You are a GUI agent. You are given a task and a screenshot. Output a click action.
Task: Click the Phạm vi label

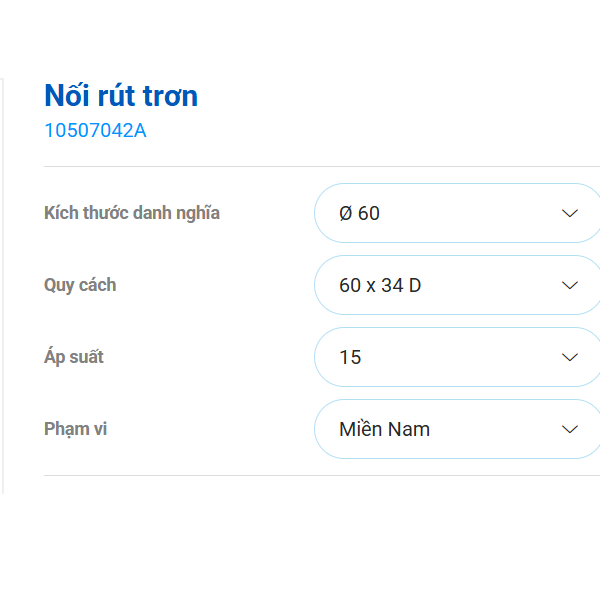click(76, 429)
